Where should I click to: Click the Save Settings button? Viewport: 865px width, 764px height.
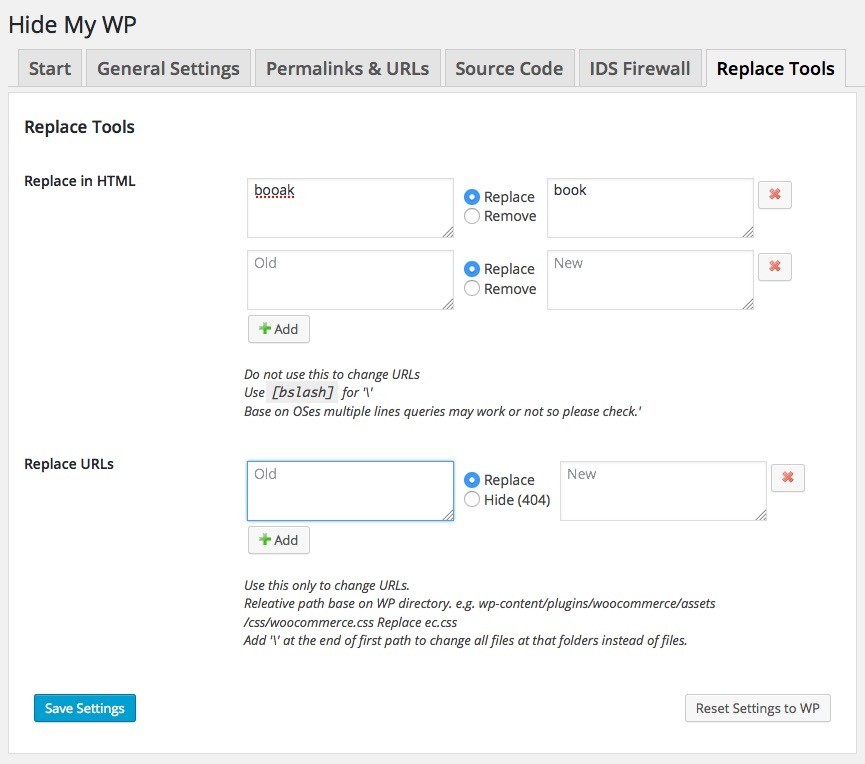85,708
